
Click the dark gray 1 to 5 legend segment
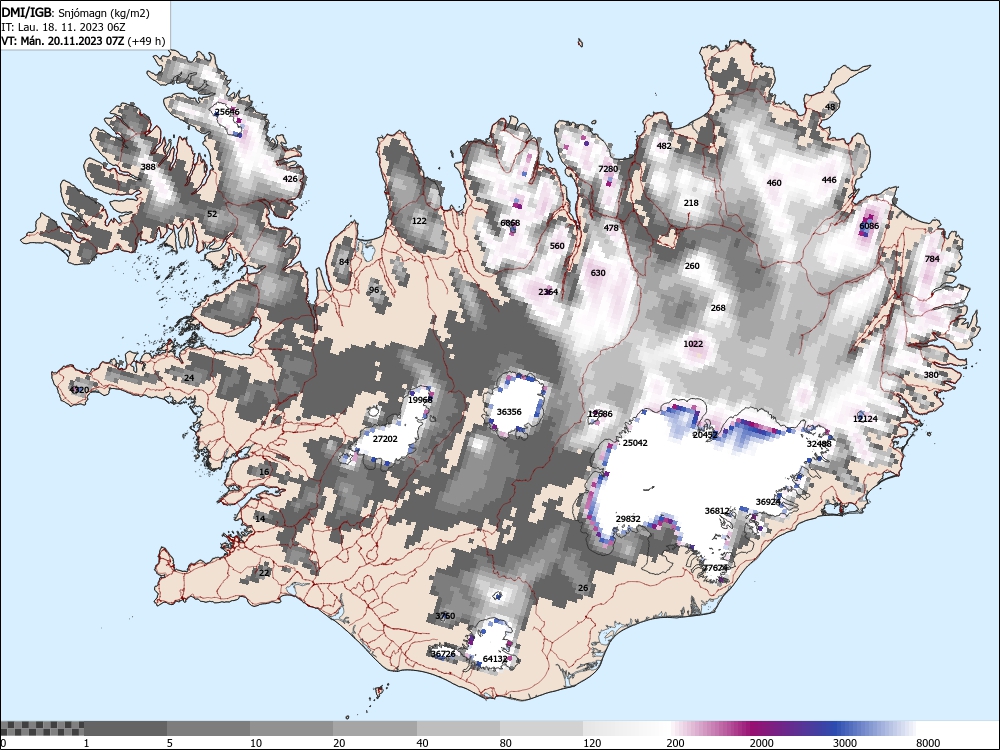[x=126, y=728]
